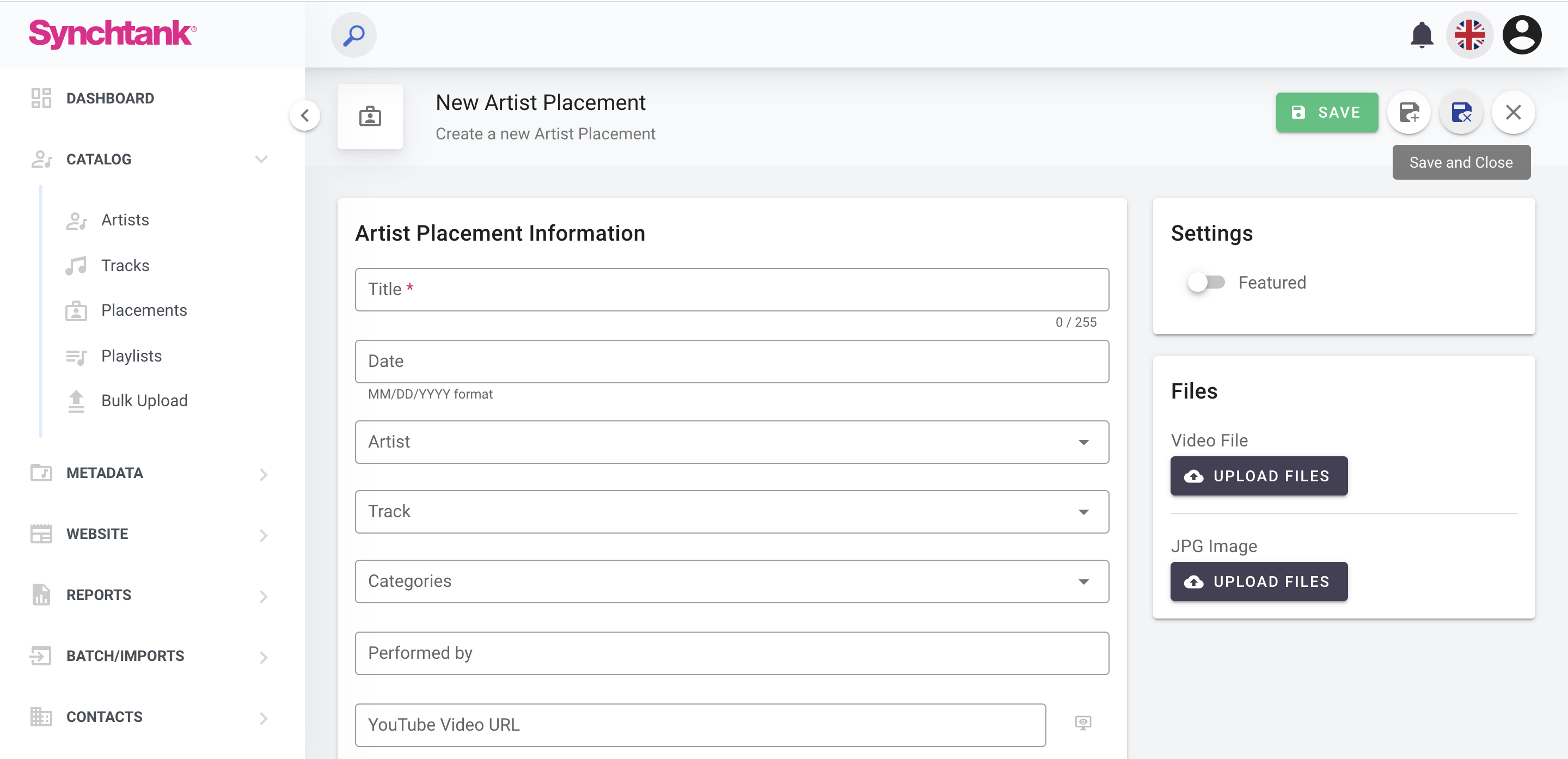Open the notifications bell

[1422, 35]
